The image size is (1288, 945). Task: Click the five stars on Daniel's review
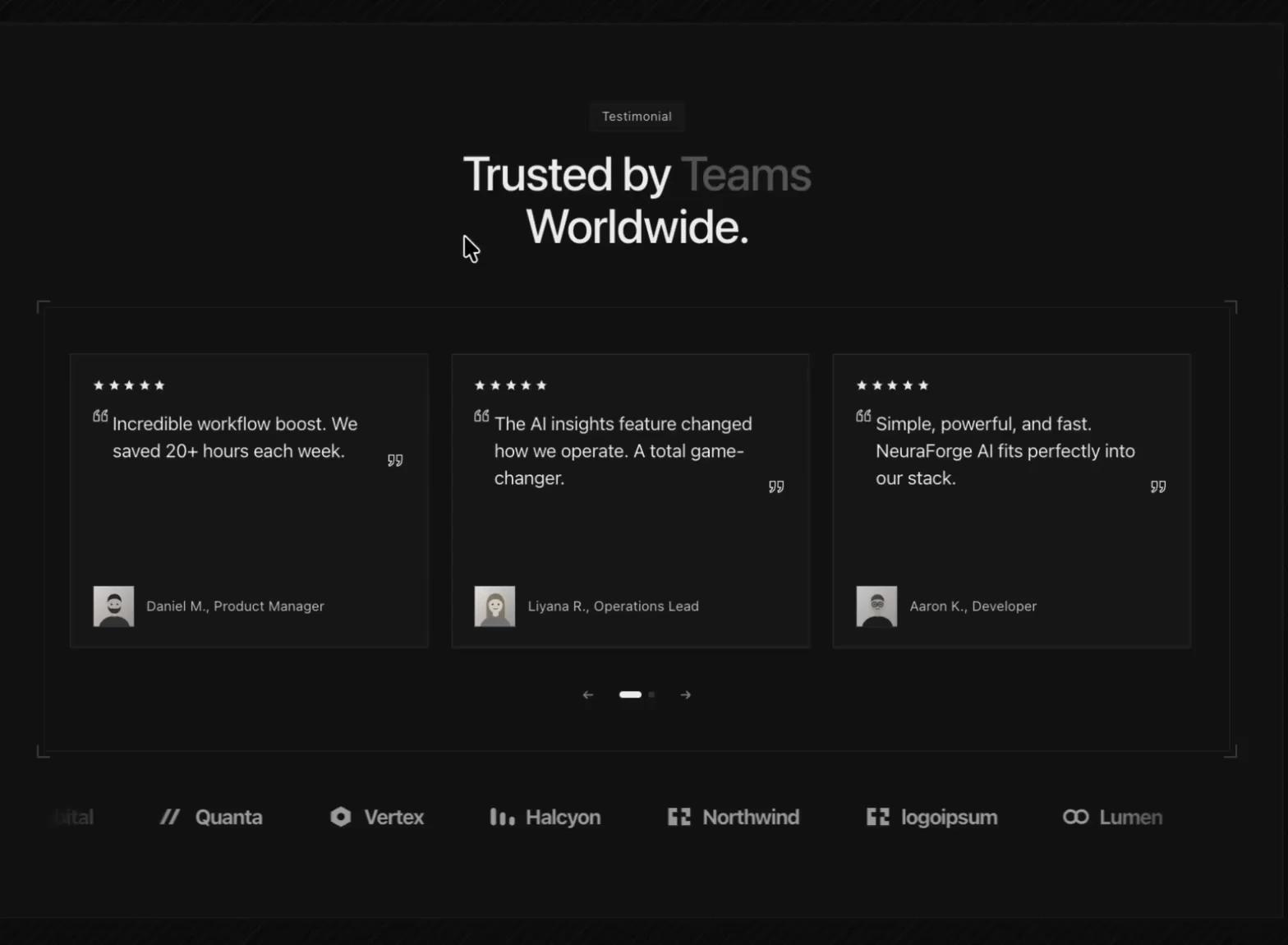[x=129, y=385]
